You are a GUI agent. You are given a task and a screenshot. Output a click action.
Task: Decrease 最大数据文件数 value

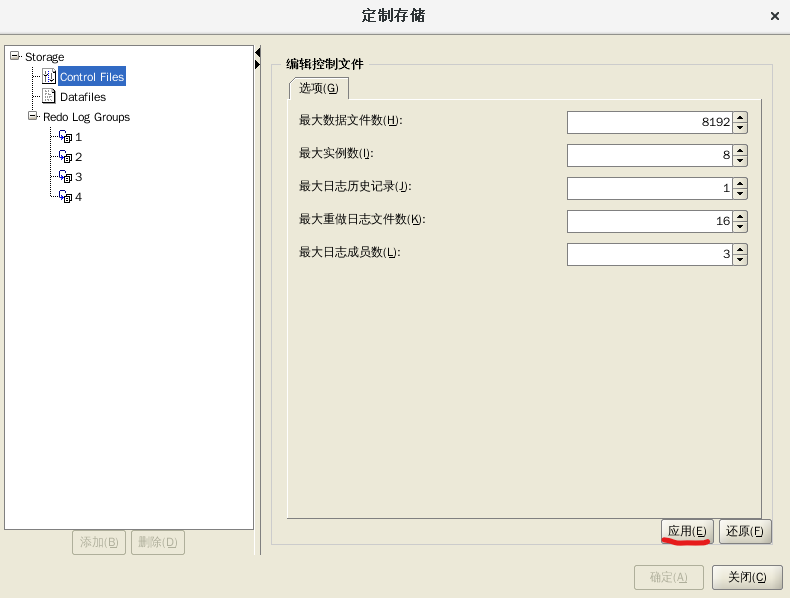click(x=740, y=128)
